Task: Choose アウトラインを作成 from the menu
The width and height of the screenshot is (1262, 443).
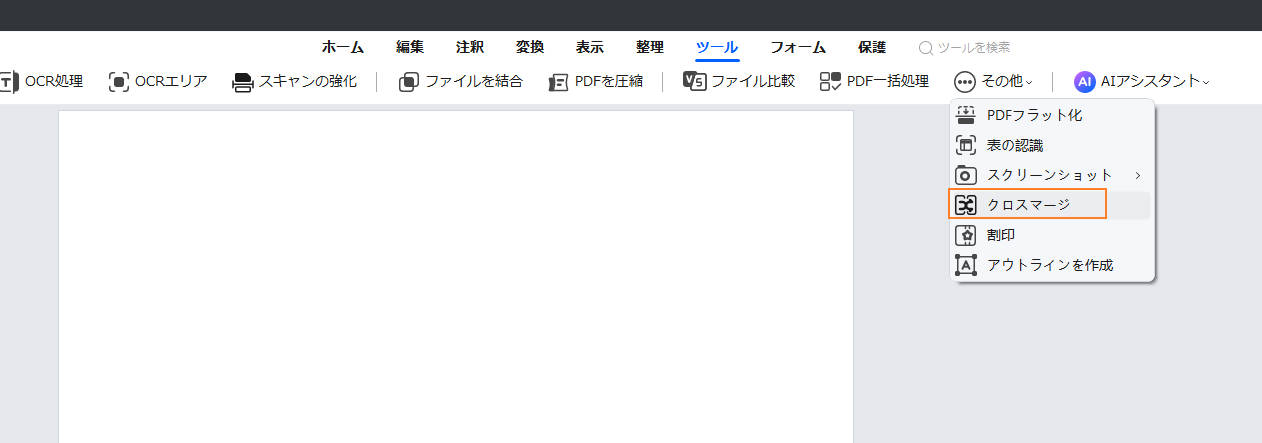Action: pos(1052,265)
